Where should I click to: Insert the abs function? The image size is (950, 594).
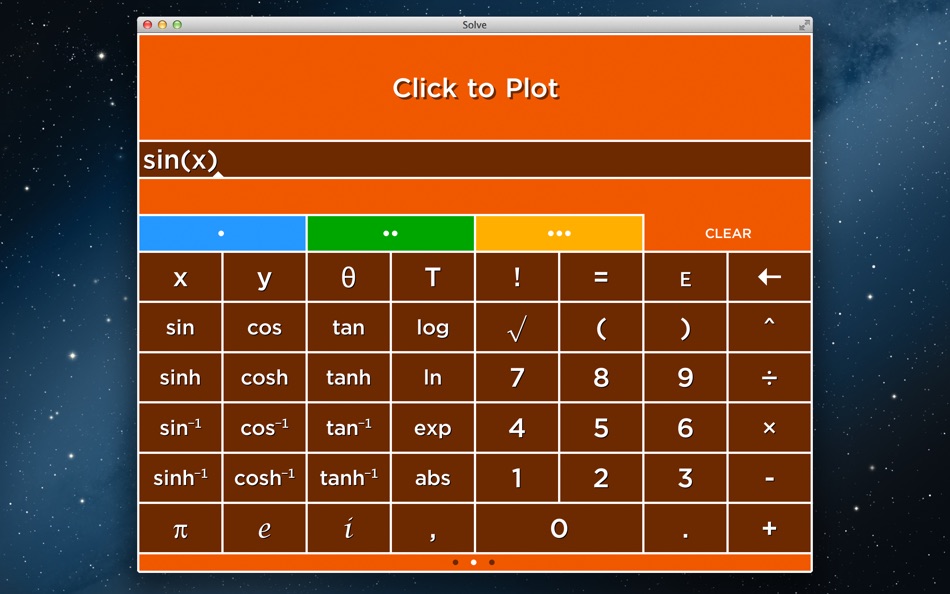pyautogui.click(x=433, y=479)
